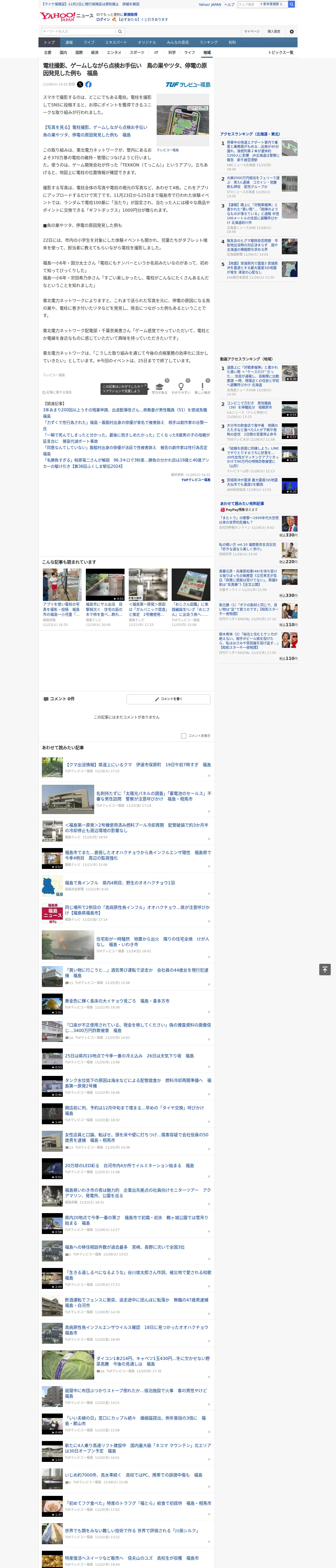Viewport: 336px width, 1568px height.
Task: Select the 国内 category
Action: pyautogui.click(x=63, y=52)
